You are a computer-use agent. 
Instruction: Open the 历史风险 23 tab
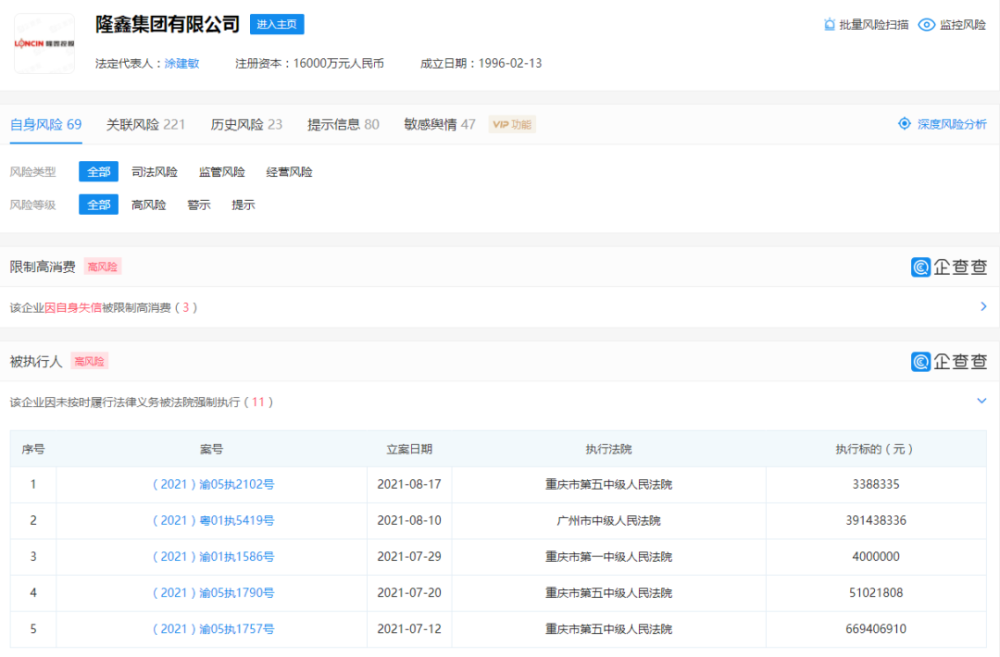click(246, 125)
